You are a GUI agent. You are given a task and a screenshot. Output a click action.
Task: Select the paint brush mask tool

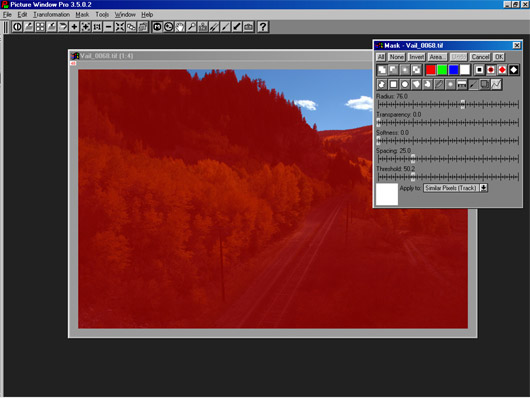[x=474, y=84]
